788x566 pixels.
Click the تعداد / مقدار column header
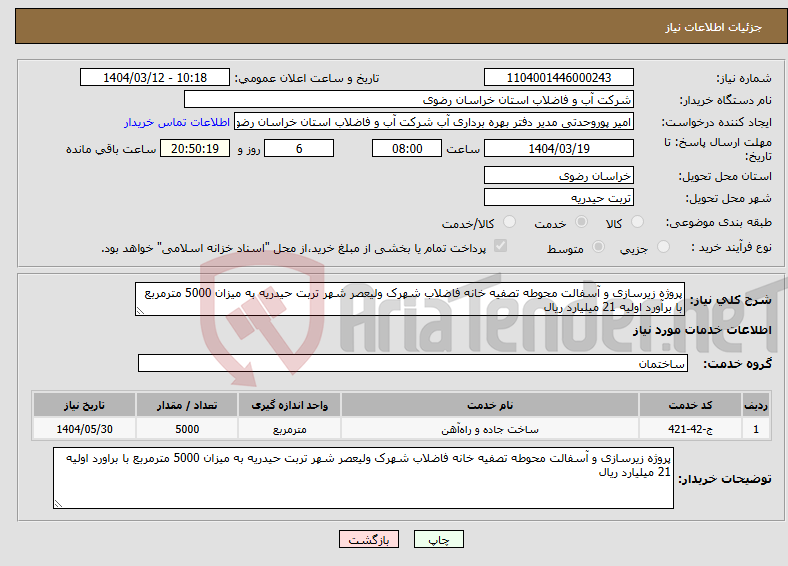pyautogui.click(x=187, y=405)
